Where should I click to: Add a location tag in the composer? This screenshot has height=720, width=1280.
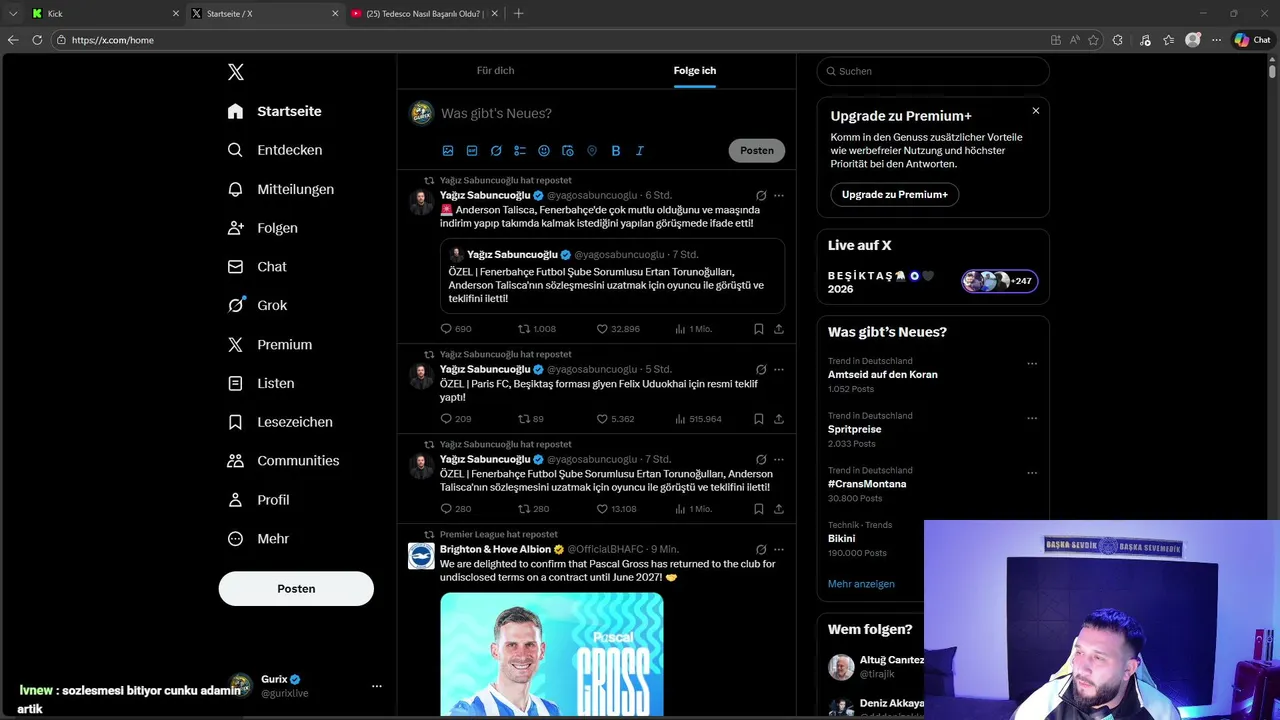click(x=592, y=151)
